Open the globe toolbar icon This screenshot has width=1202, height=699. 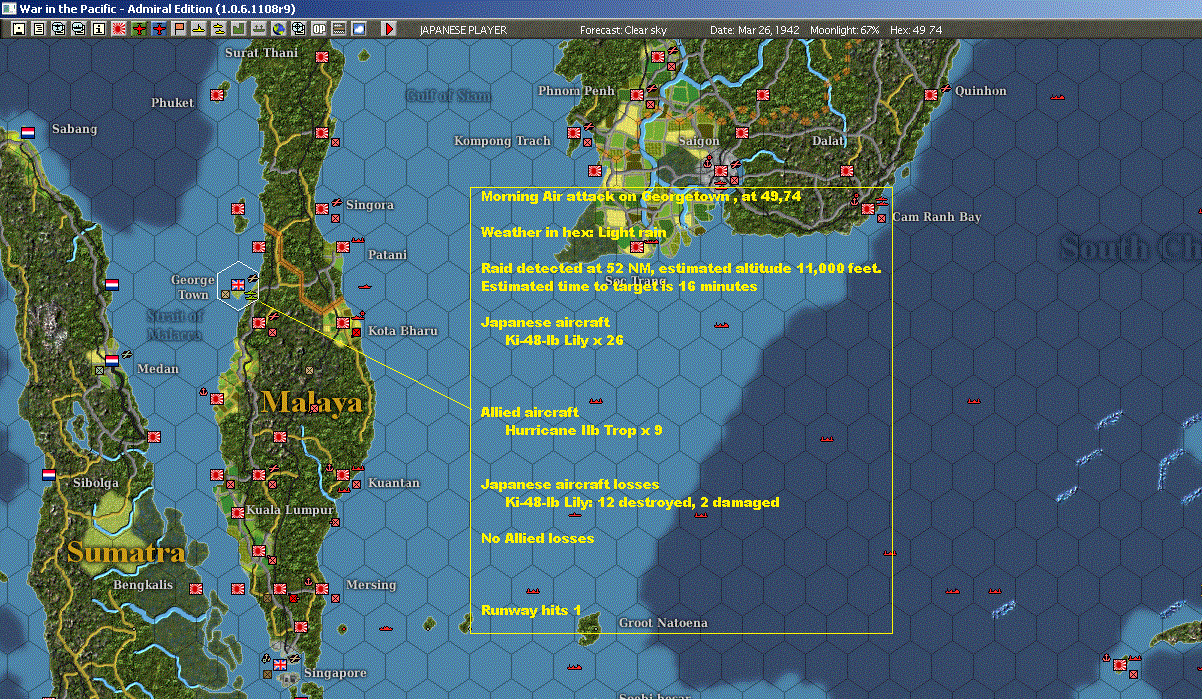[279, 29]
